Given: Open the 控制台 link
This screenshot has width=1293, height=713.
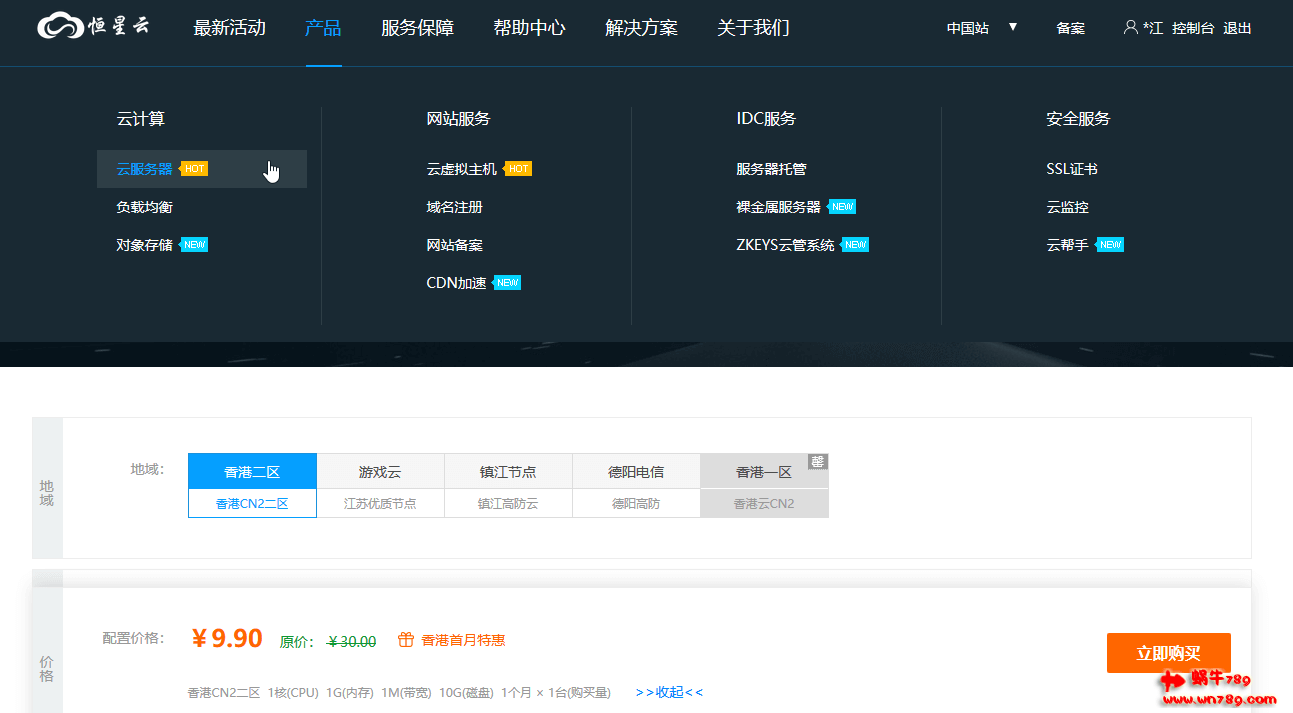Looking at the screenshot, I should (x=1192, y=28).
